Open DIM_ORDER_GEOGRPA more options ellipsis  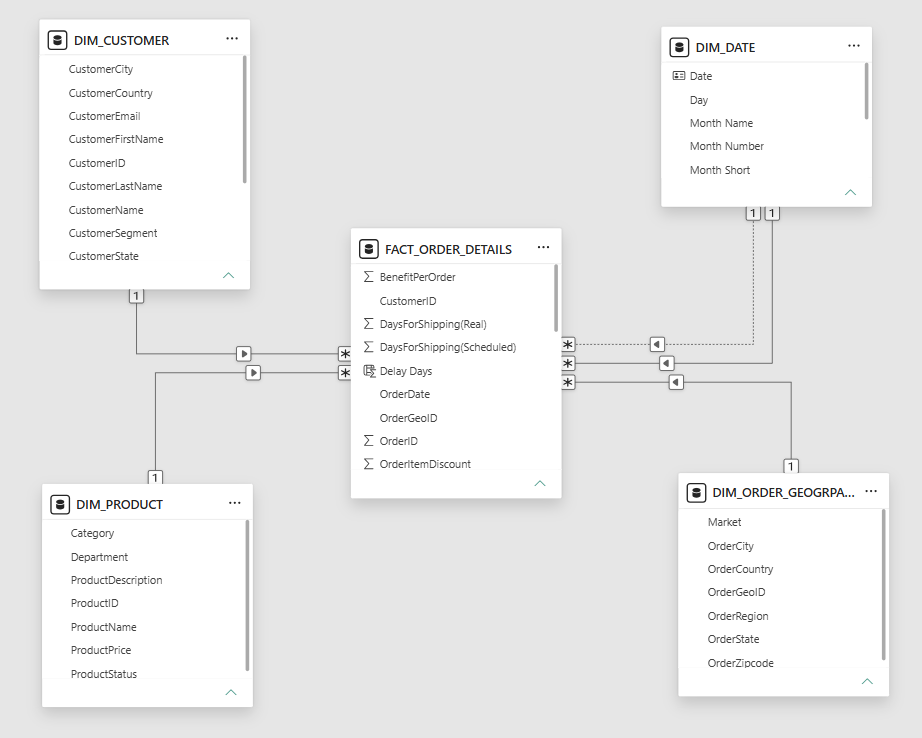871,491
